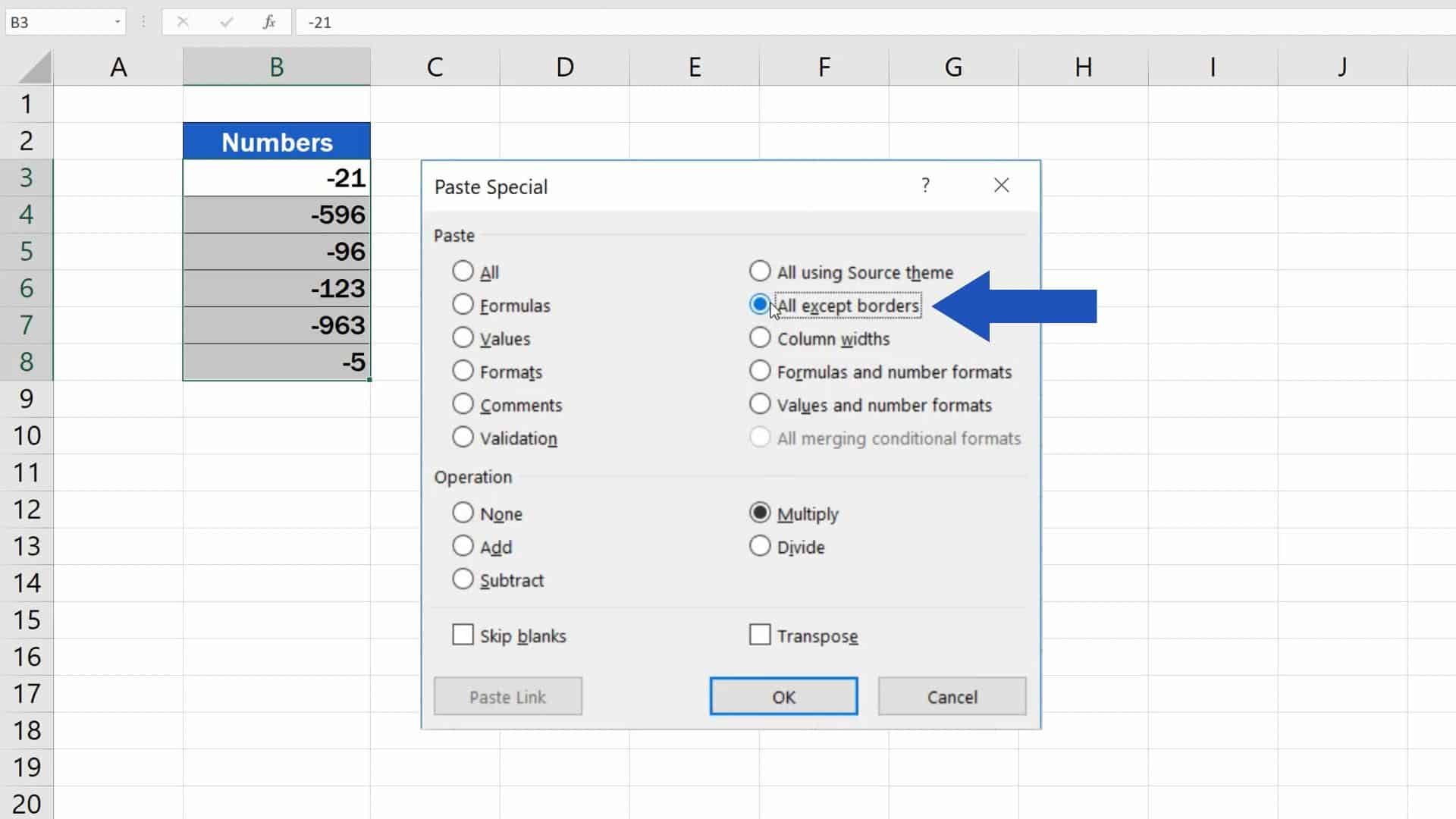
Task: Select Values and number formats option
Action: pyautogui.click(x=760, y=405)
